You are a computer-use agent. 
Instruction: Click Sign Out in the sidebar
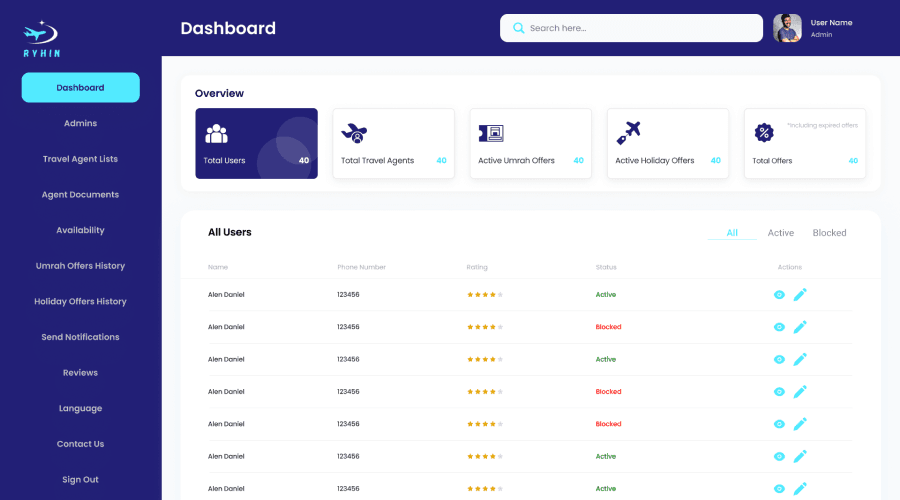click(x=80, y=479)
